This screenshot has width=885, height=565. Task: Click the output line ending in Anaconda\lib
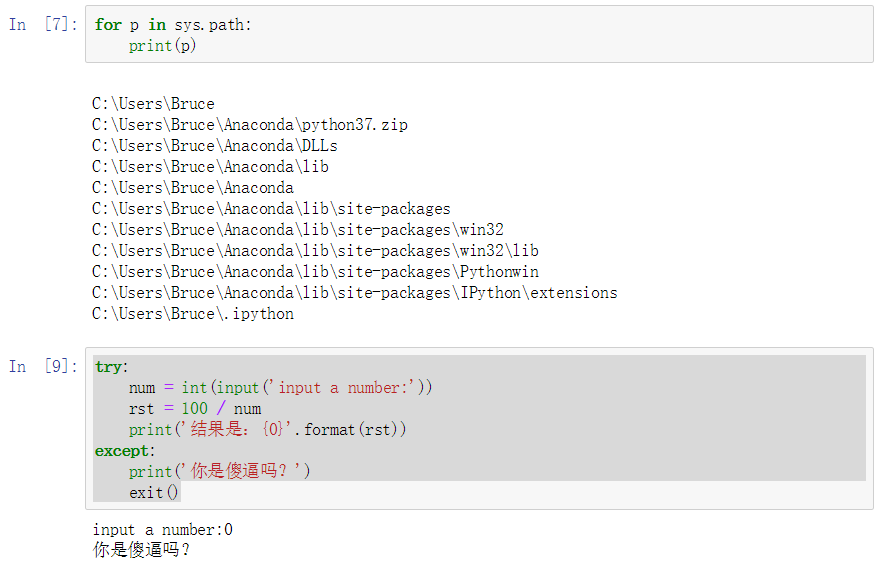pos(210,167)
